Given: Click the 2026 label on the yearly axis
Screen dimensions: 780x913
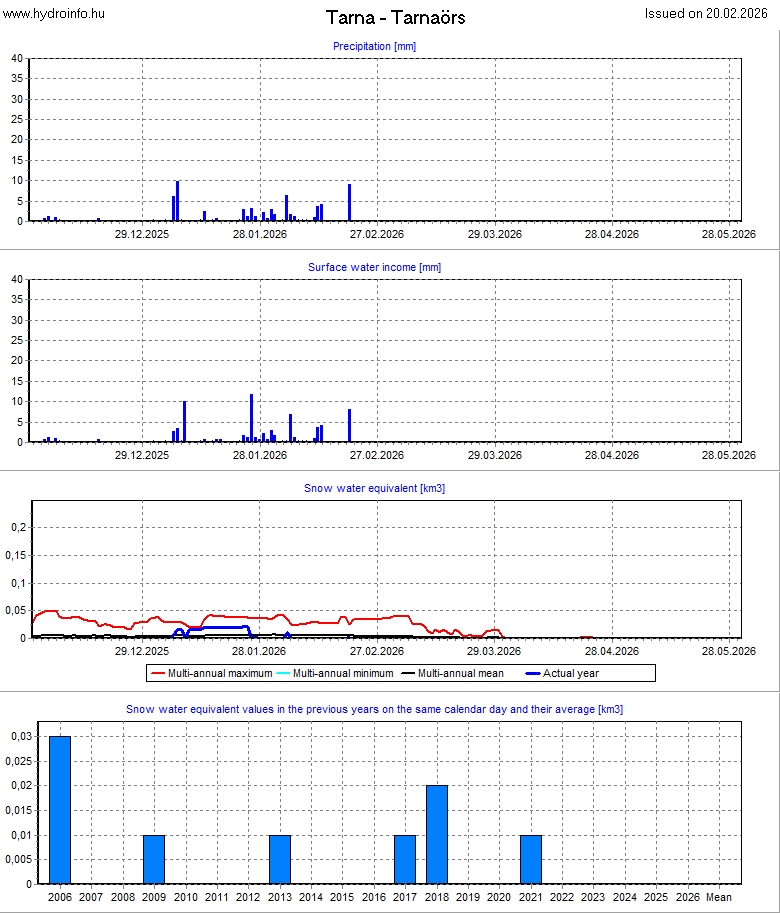Looking at the screenshot, I should point(687,899).
